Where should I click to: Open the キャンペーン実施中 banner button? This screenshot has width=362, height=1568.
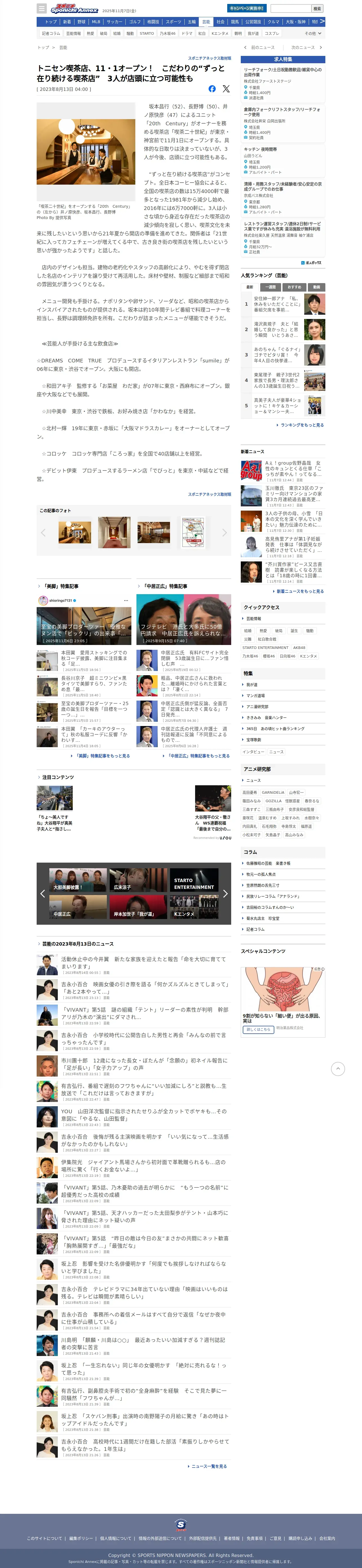coord(246,8)
